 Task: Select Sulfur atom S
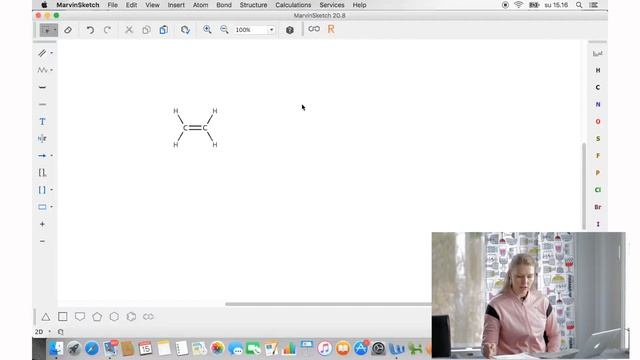598,139
